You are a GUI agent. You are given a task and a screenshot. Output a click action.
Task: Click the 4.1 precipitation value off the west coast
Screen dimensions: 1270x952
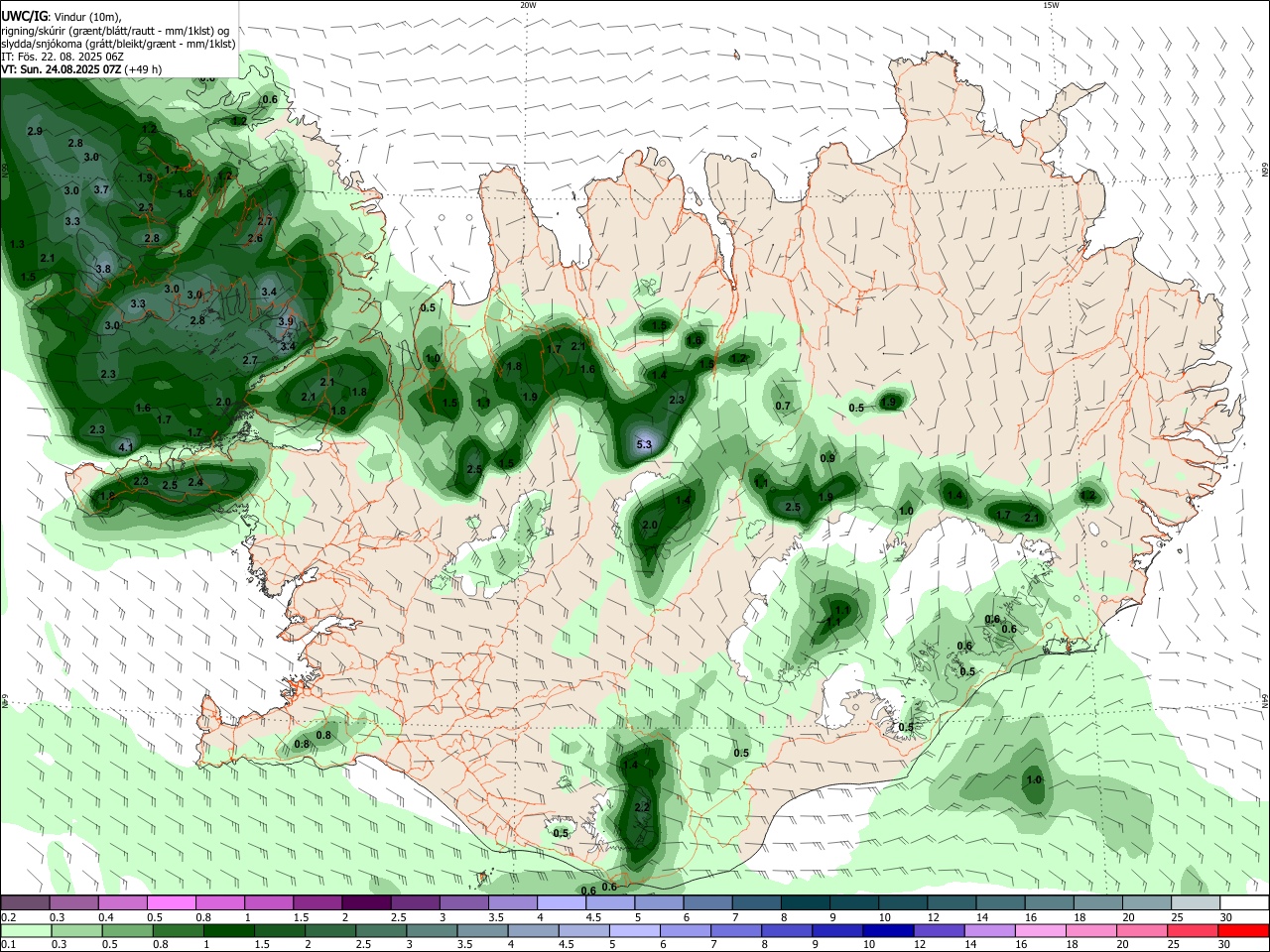click(126, 447)
